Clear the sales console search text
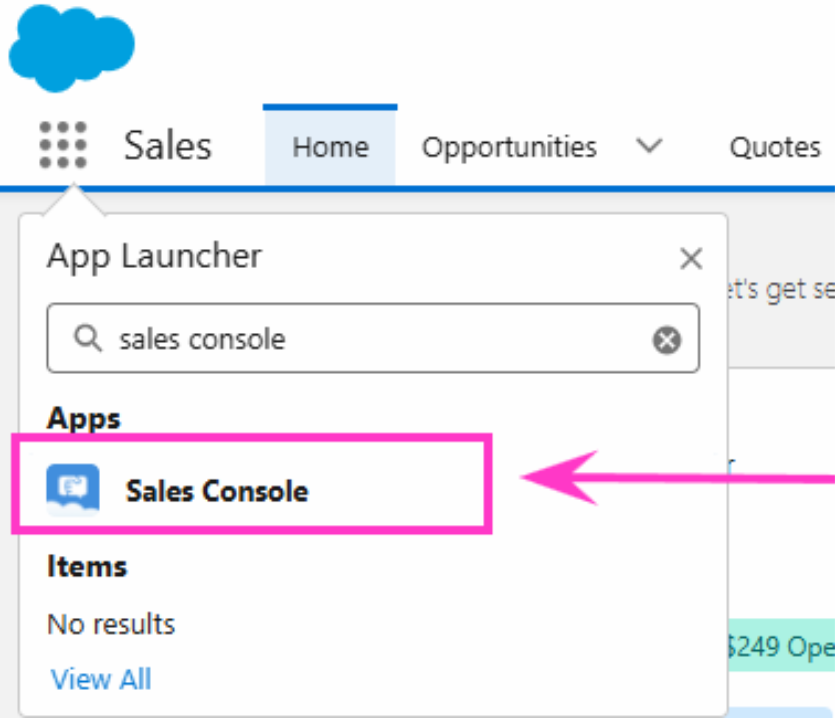The height and width of the screenshot is (718, 835). 667,340
